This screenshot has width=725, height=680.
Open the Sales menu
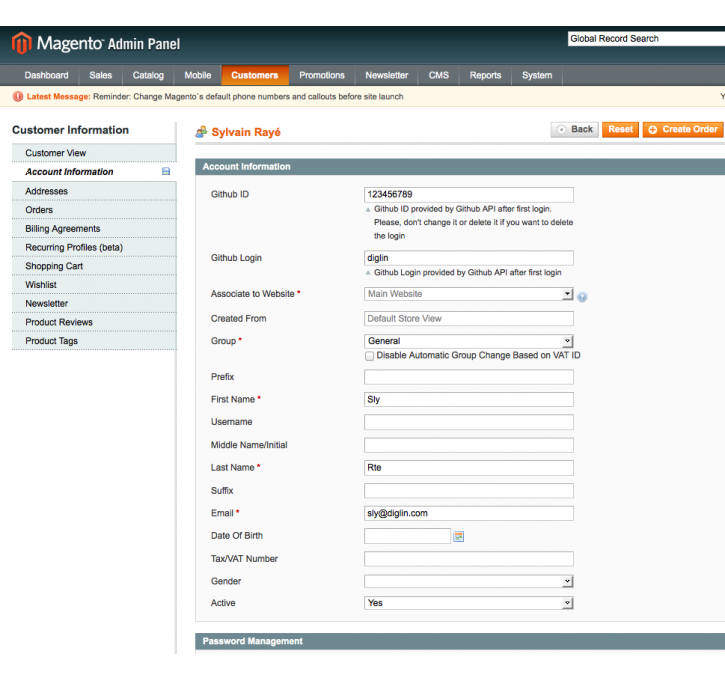point(100,75)
